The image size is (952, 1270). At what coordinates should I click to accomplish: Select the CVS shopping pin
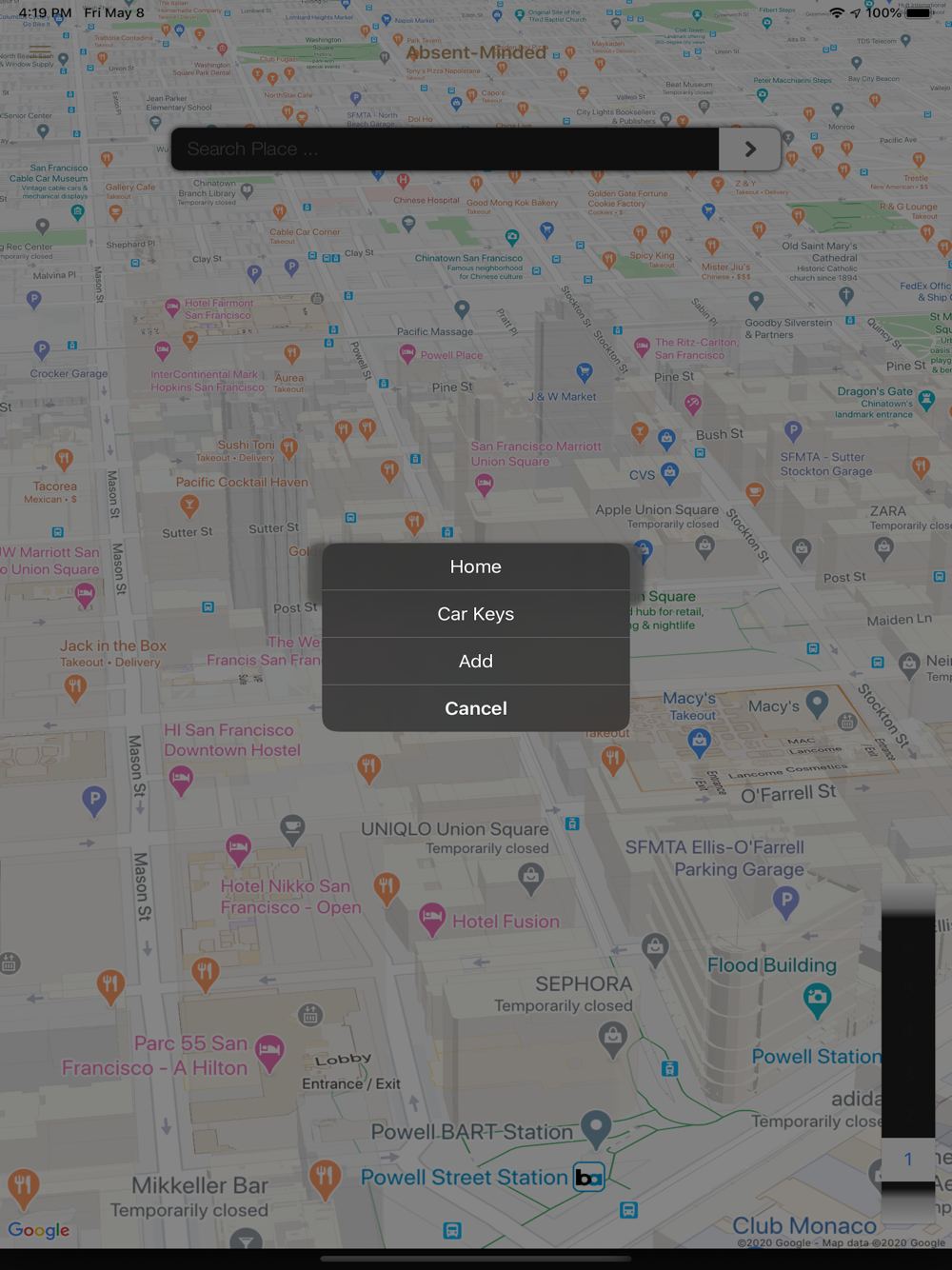point(670,472)
